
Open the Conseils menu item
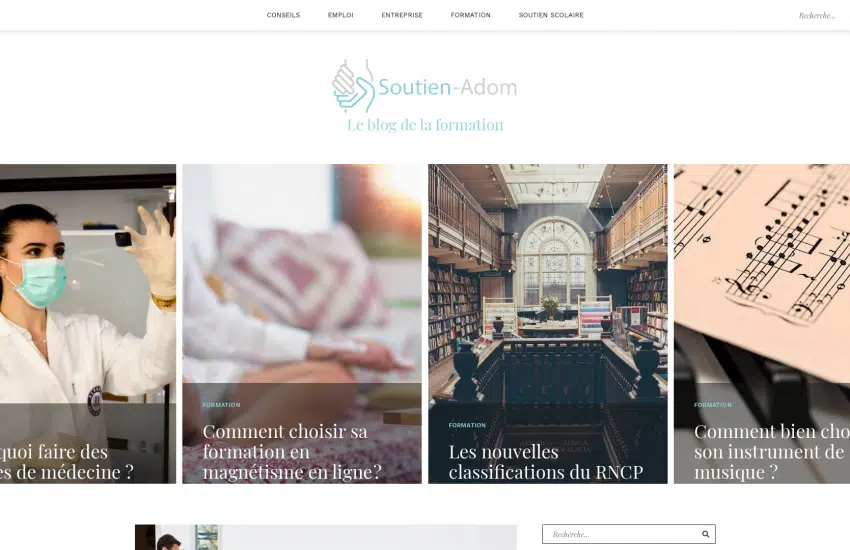click(284, 15)
